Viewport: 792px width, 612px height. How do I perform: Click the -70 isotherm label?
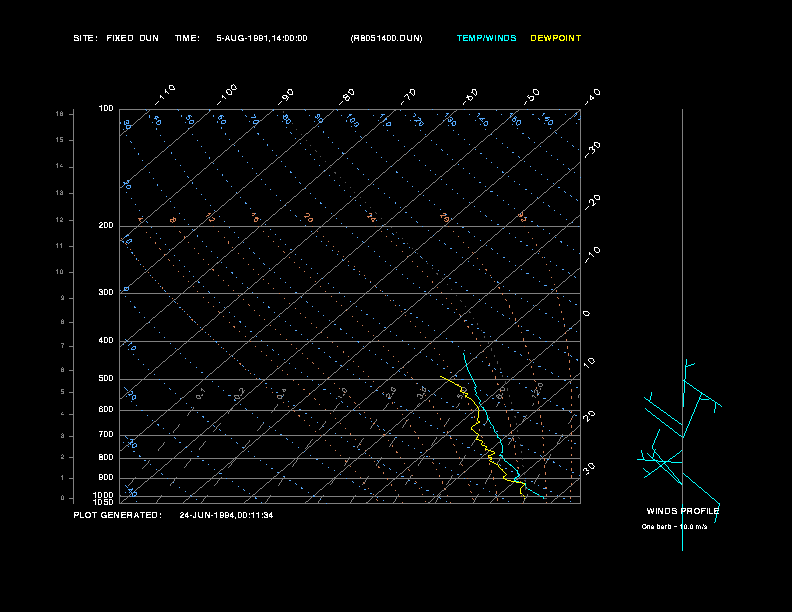pos(409,97)
